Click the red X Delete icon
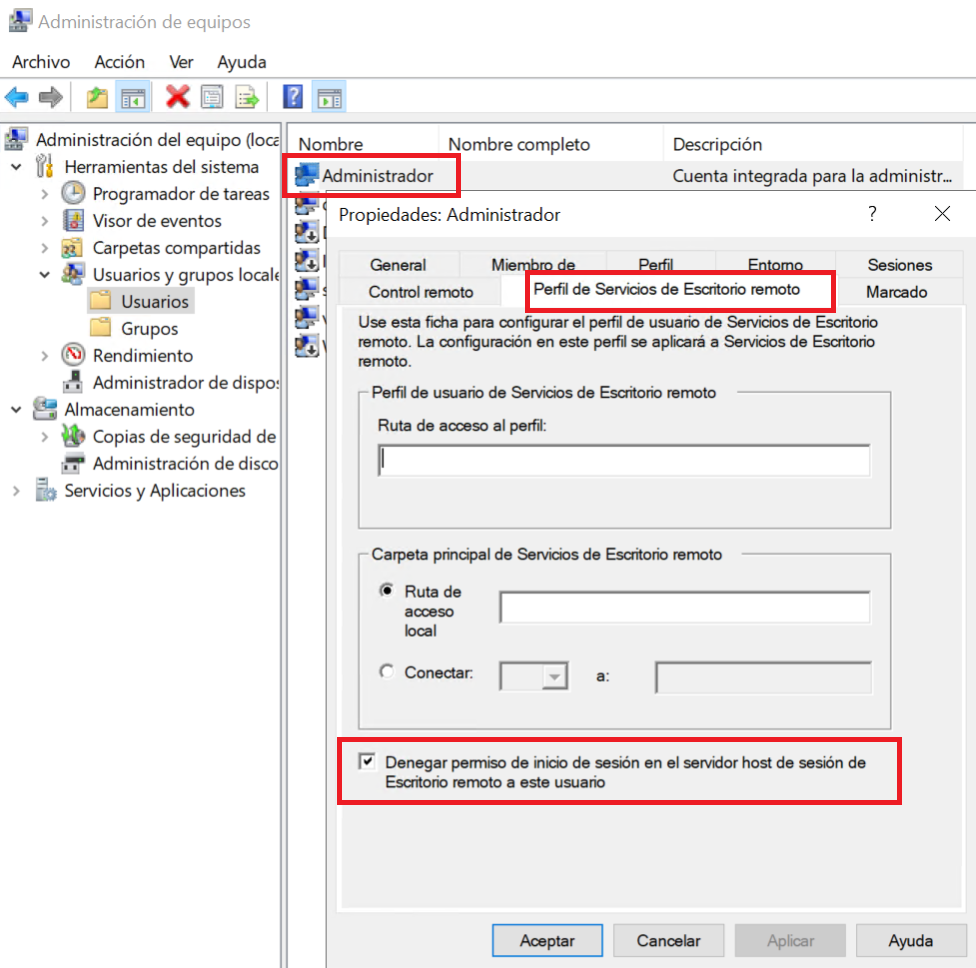Image resolution: width=976 pixels, height=968 pixels. coord(178,97)
